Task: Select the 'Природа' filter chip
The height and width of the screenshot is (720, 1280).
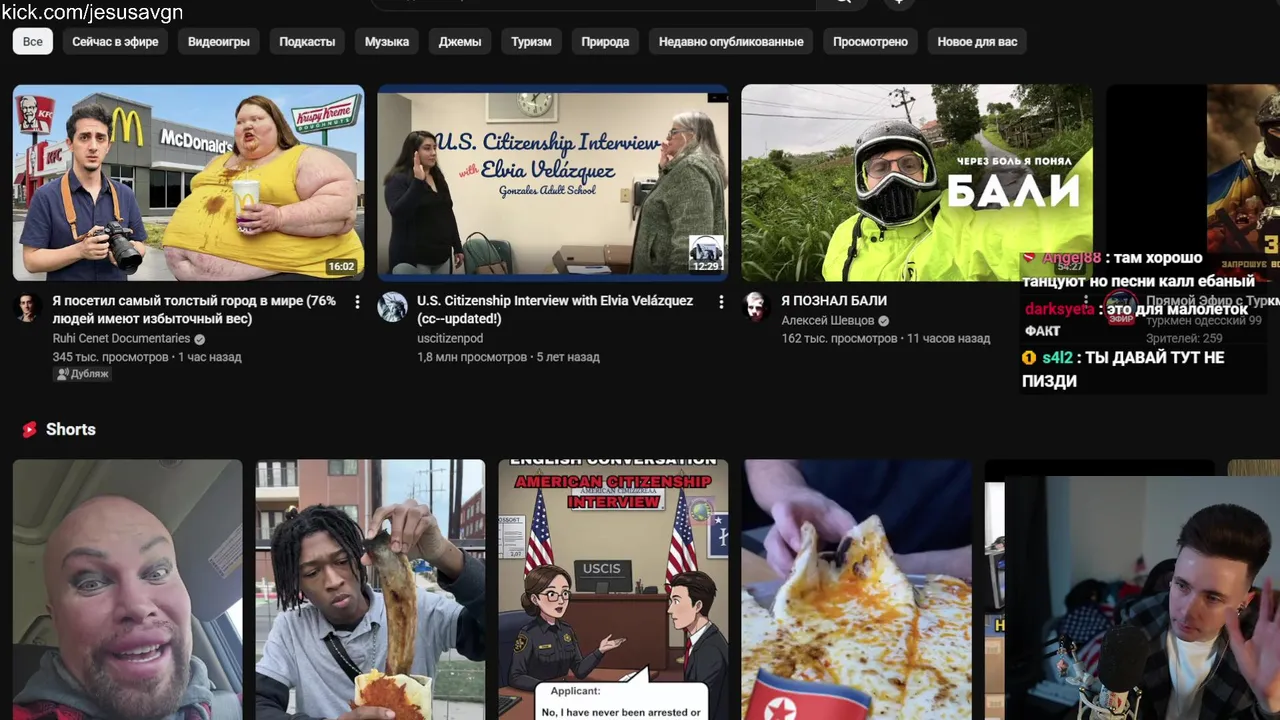Action: coord(605,41)
